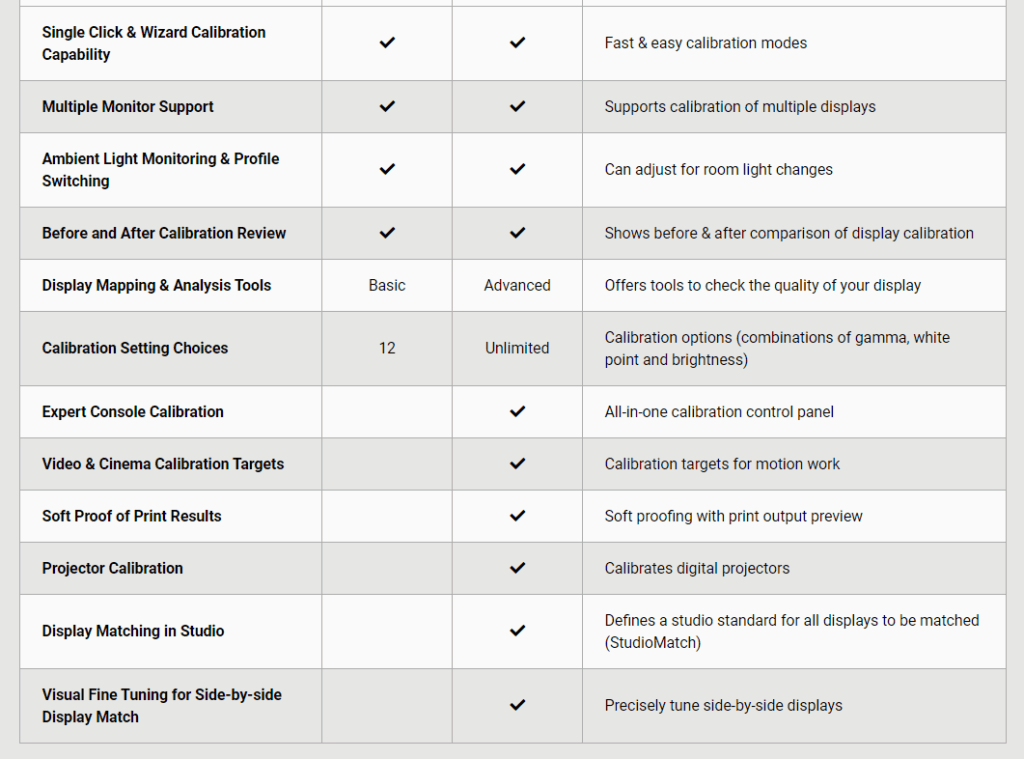This screenshot has width=1024, height=759.
Task: Click the checkmark in the Expert Console Calibration row
Action: click(x=517, y=412)
